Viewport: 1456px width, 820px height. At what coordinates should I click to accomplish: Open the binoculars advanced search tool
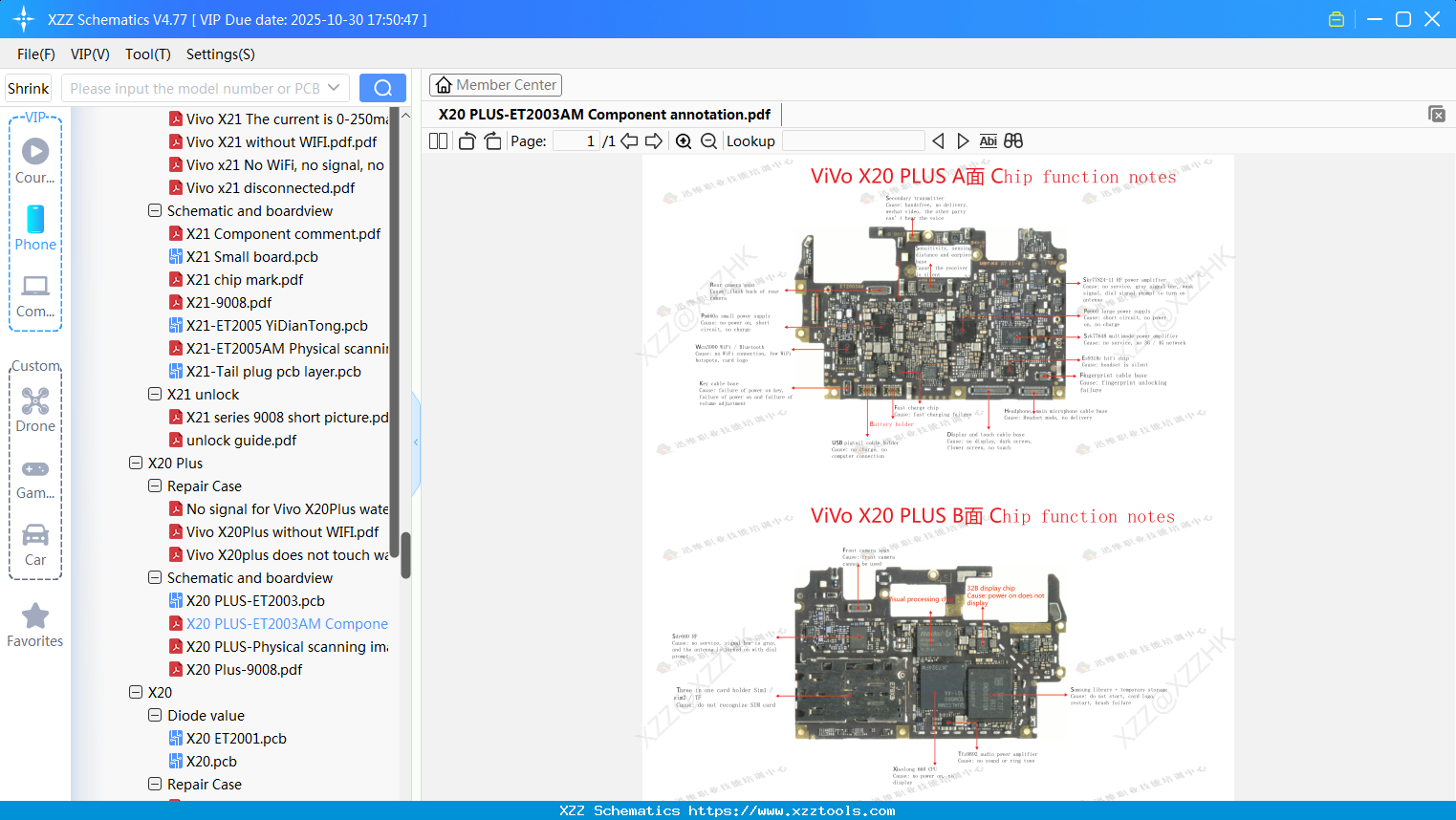coord(1012,140)
